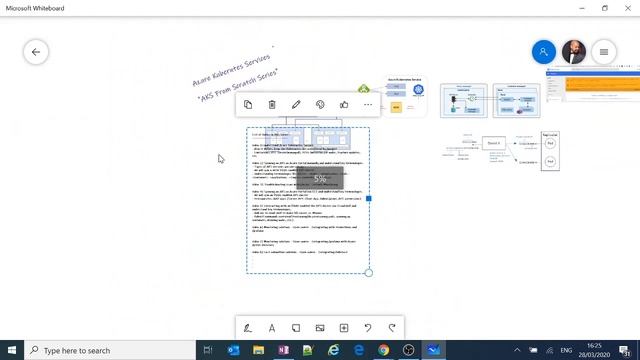Switch to Whiteboard app in taskbar
Viewport: 640px width, 360px height.
pos(433,350)
